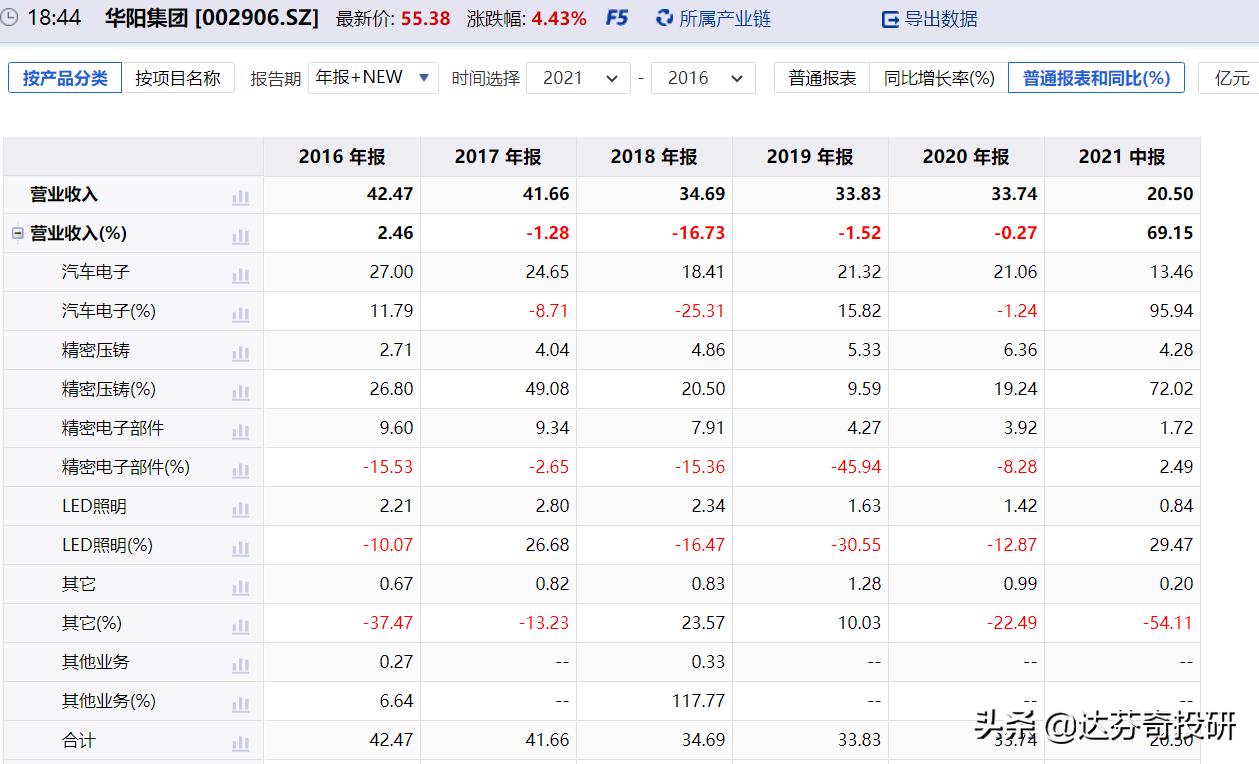
Task: Click the chart icon next to 精密压铸
Action: (x=240, y=352)
